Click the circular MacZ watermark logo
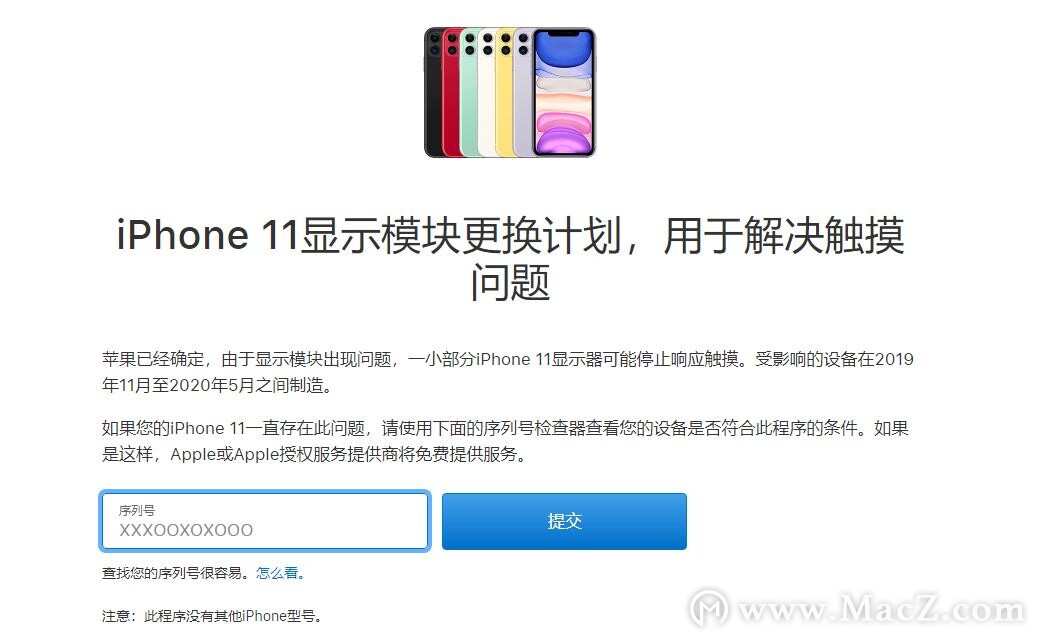1048x636 pixels. point(709,608)
